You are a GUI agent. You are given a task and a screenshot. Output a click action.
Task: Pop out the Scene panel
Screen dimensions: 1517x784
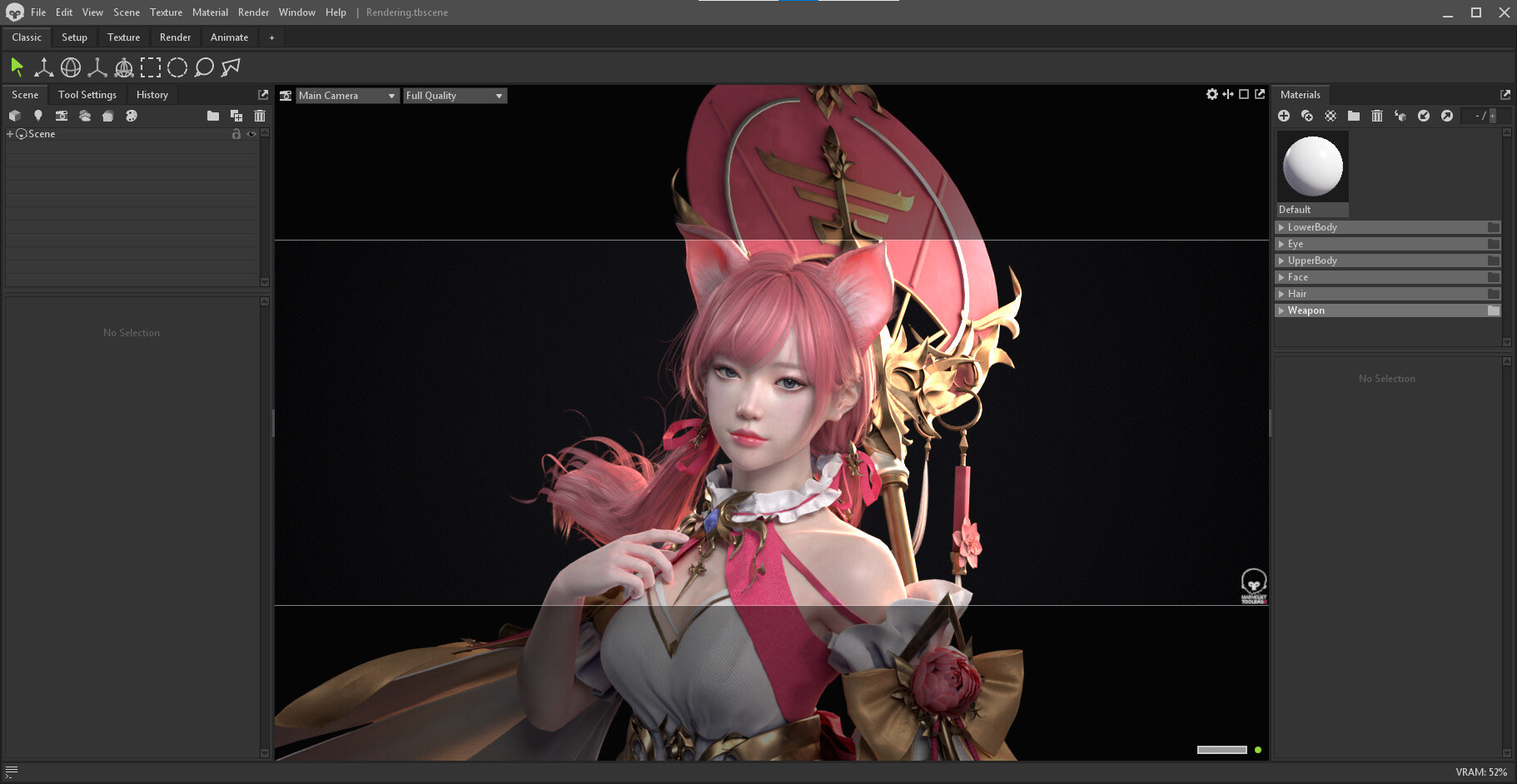click(263, 95)
